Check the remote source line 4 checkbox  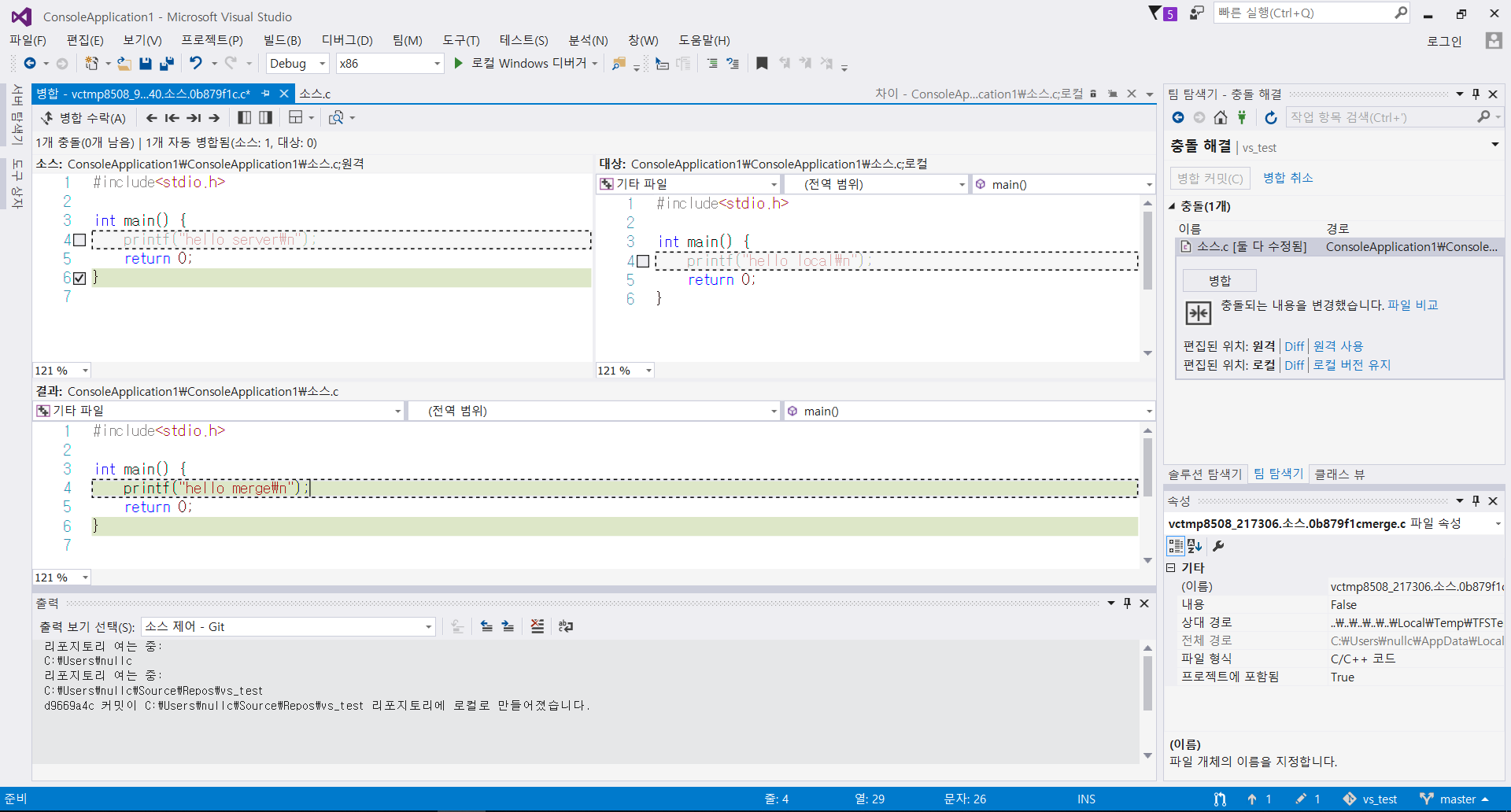point(79,240)
